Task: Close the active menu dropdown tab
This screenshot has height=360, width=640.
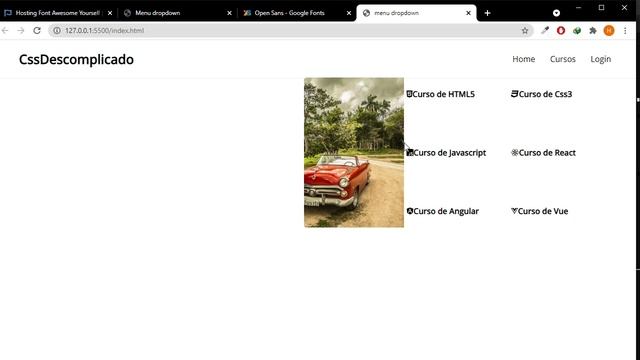Action: pos(469,13)
